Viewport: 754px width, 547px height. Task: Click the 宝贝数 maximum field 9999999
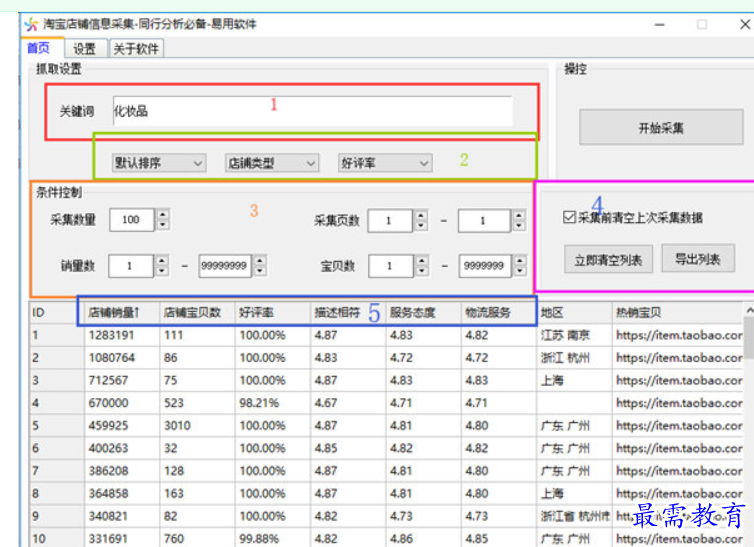coord(485,266)
